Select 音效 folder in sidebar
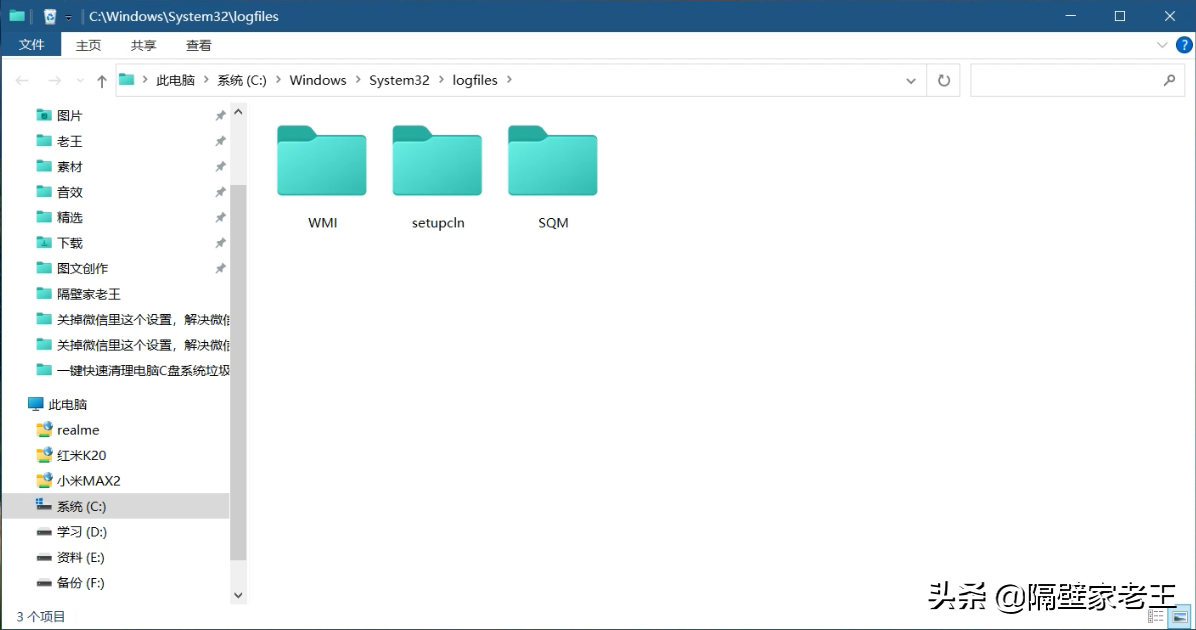 [69, 192]
